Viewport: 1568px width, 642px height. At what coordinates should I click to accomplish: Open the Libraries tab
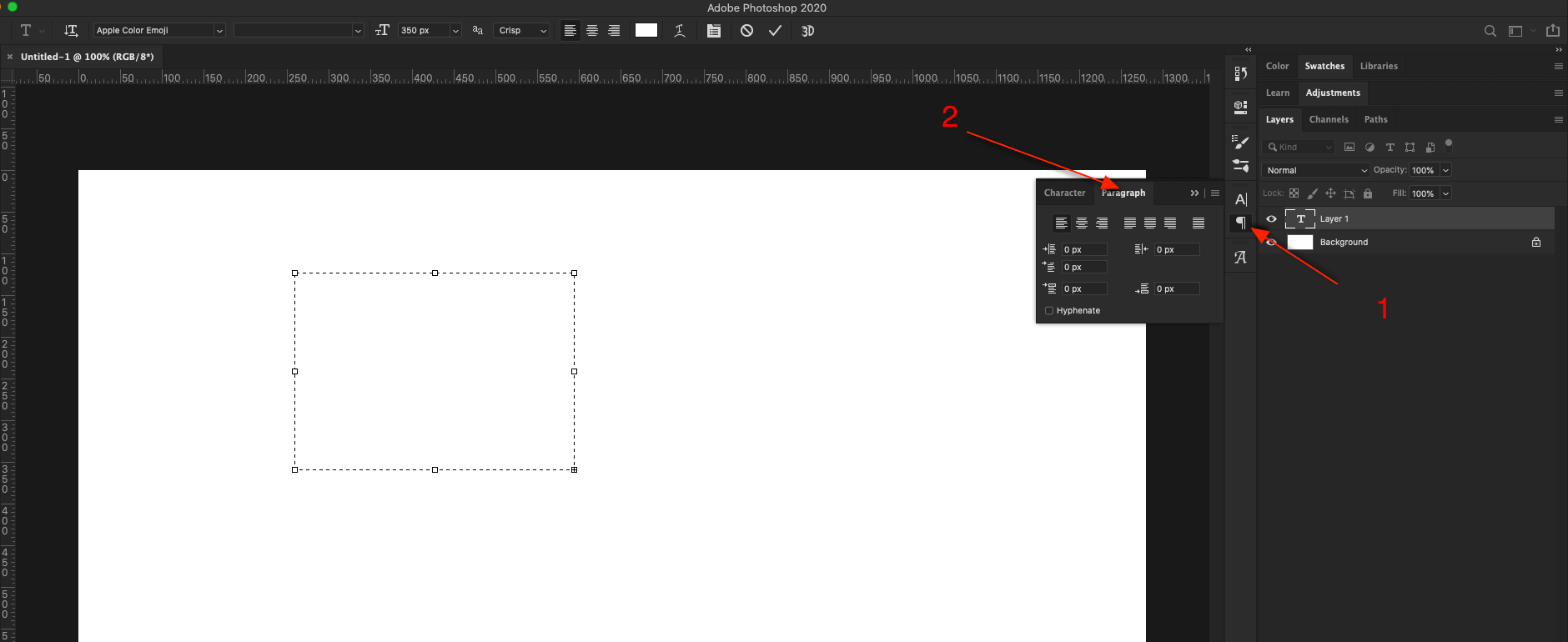[1379, 66]
